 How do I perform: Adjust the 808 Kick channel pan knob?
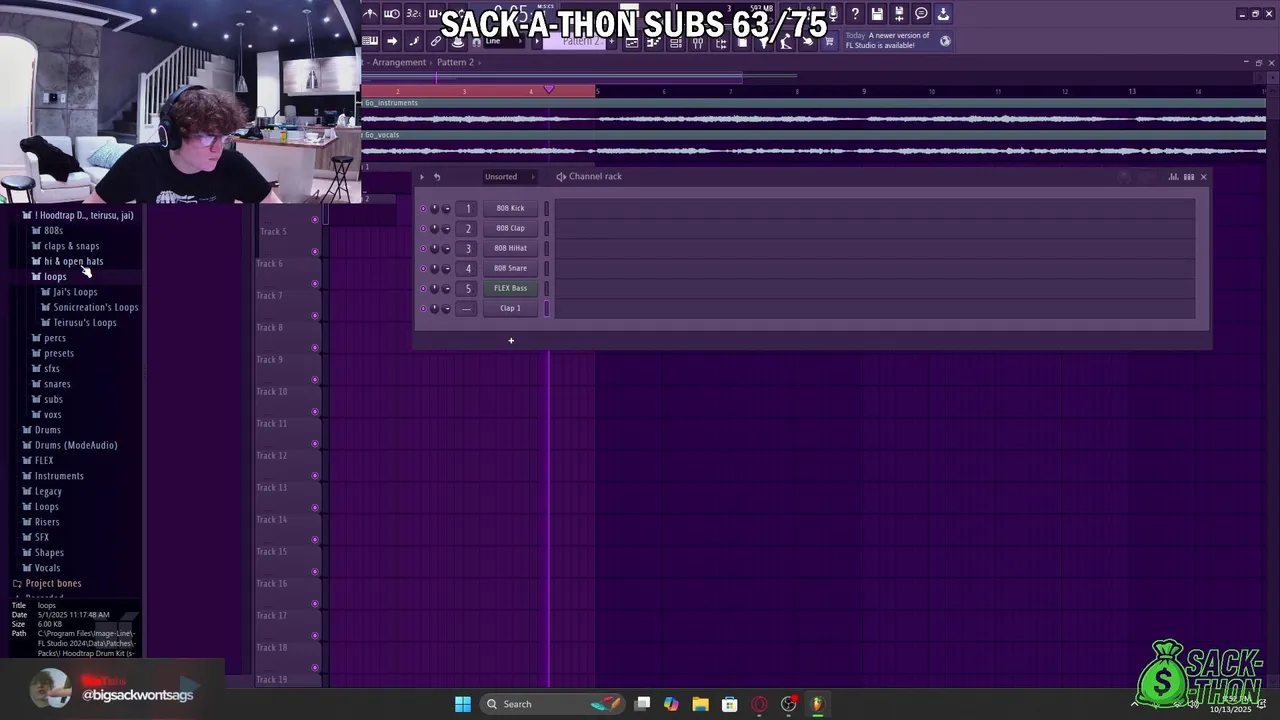click(434, 209)
